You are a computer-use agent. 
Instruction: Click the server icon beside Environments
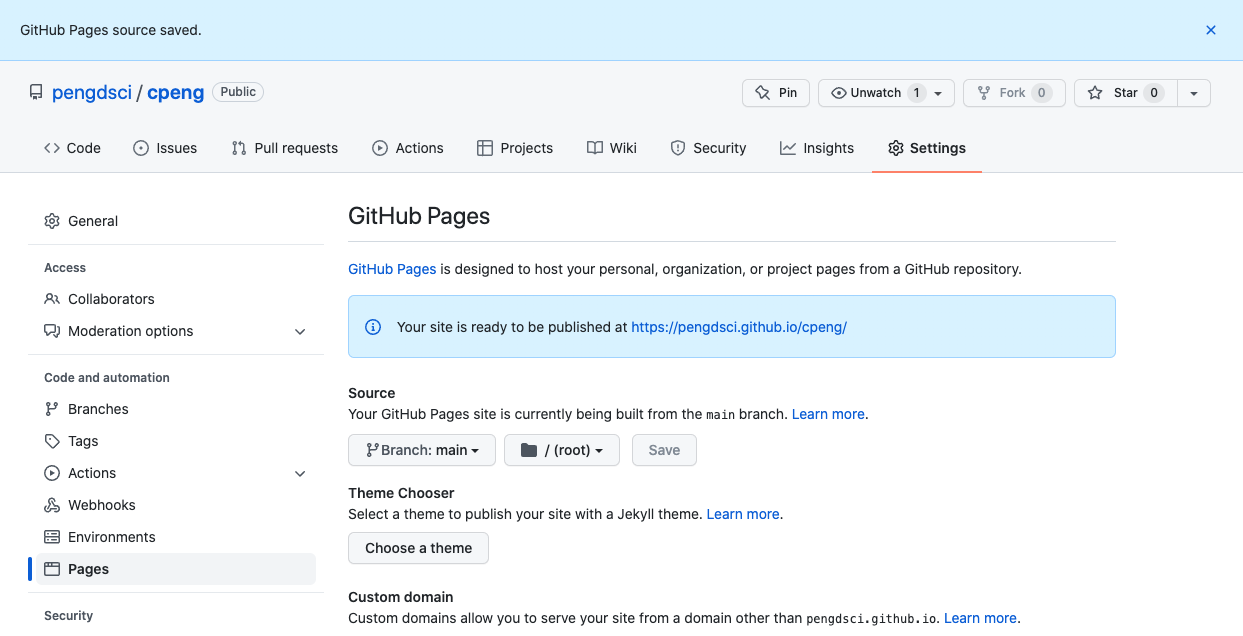tap(52, 537)
